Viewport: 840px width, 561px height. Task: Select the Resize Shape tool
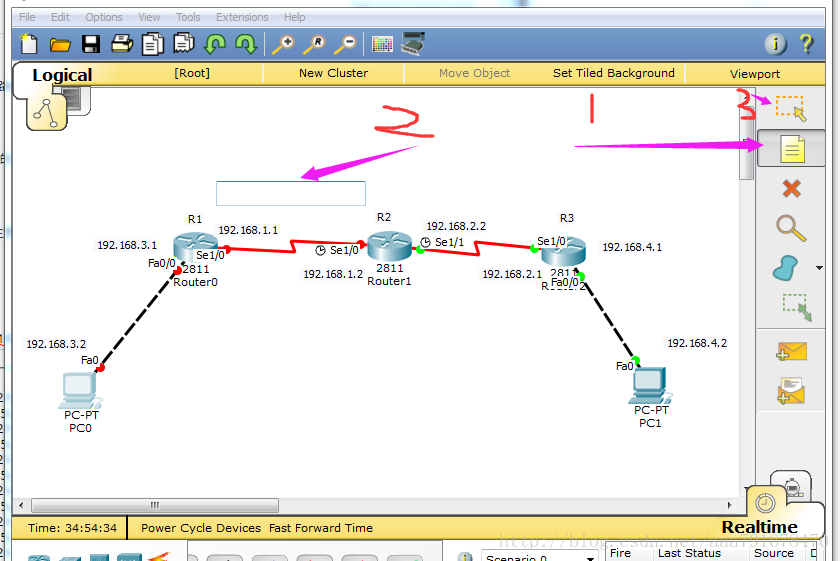797,307
